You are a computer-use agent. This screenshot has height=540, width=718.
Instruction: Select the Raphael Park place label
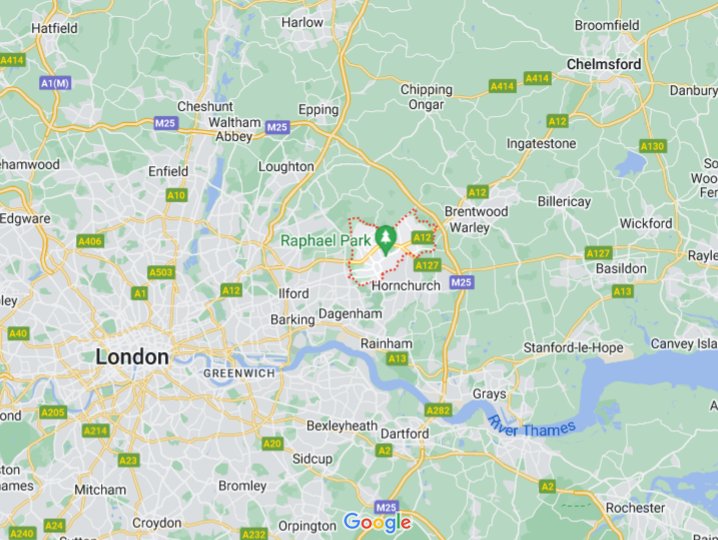pyautogui.click(x=326, y=240)
